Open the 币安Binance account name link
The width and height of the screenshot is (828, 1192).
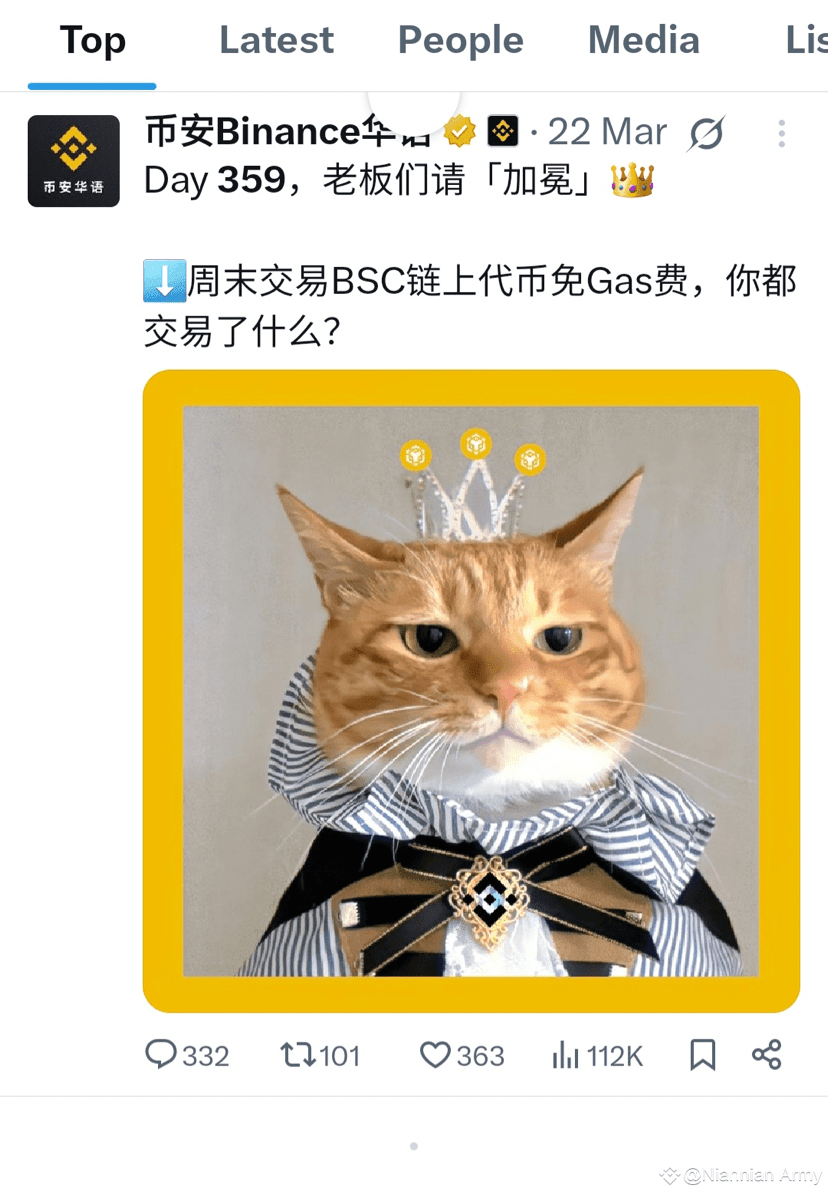point(287,132)
